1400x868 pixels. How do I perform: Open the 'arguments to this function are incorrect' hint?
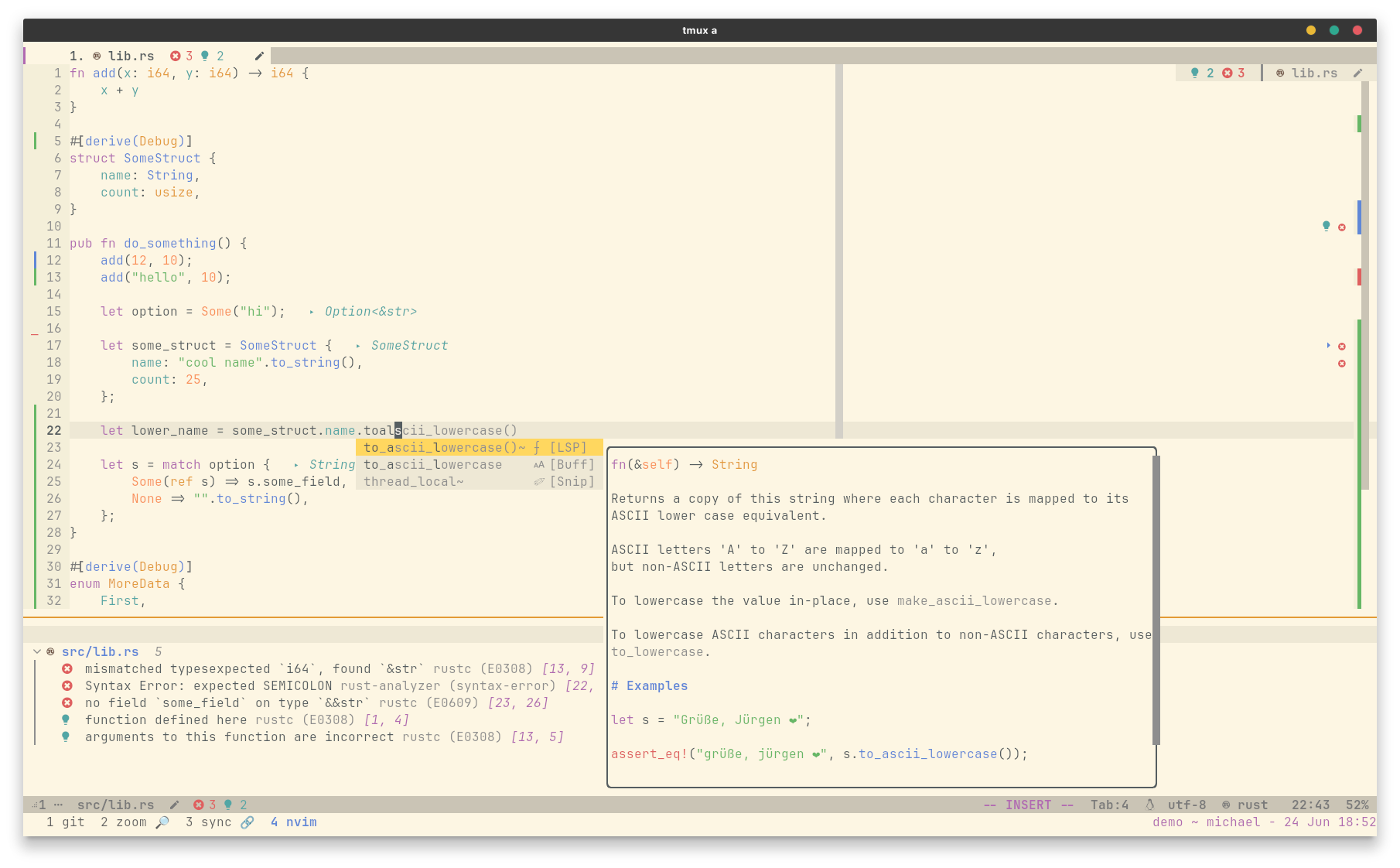tap(324, 736)
